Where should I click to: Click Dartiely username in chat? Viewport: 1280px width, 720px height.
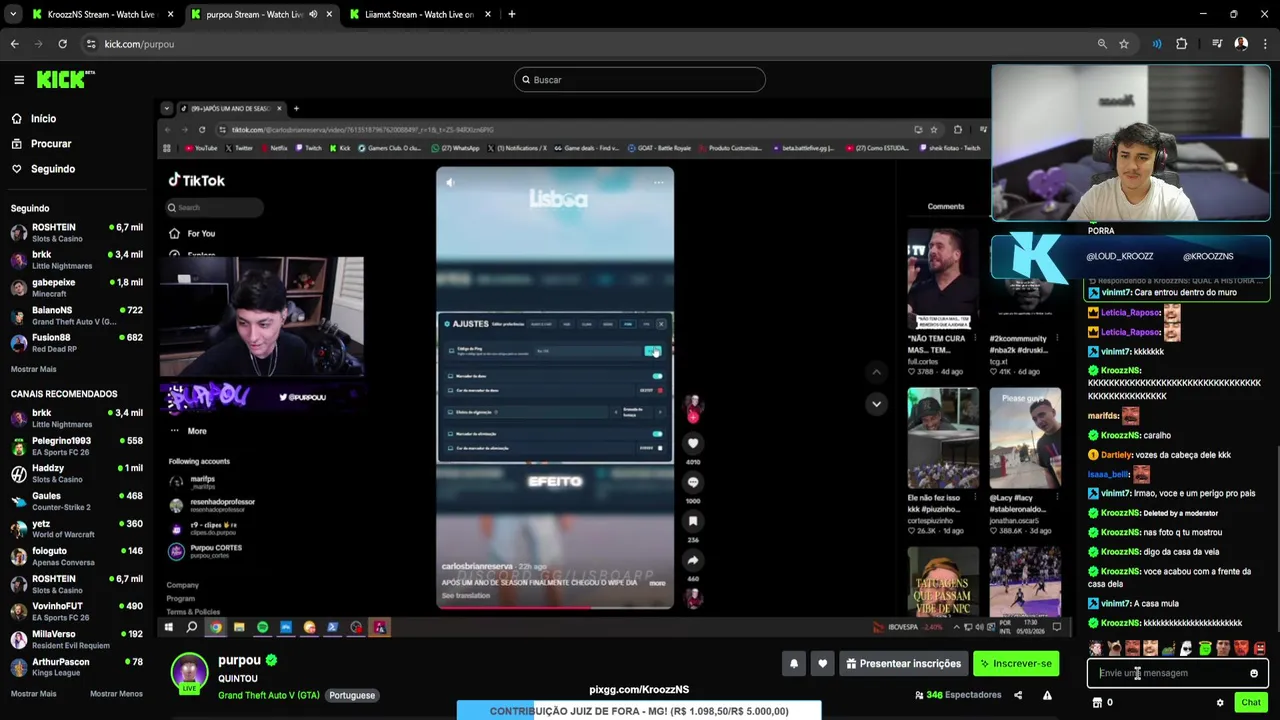tap(1116, 455)
